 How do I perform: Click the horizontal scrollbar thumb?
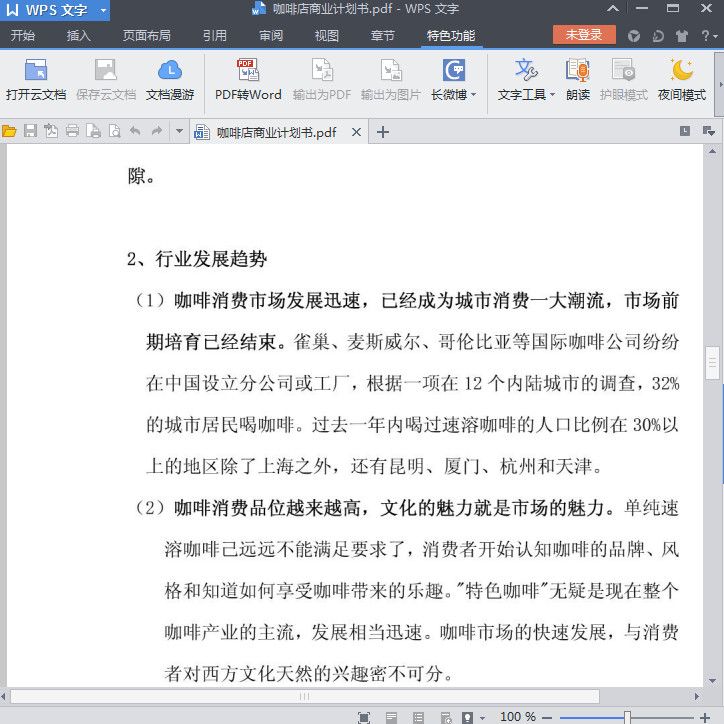click(305, 696)
